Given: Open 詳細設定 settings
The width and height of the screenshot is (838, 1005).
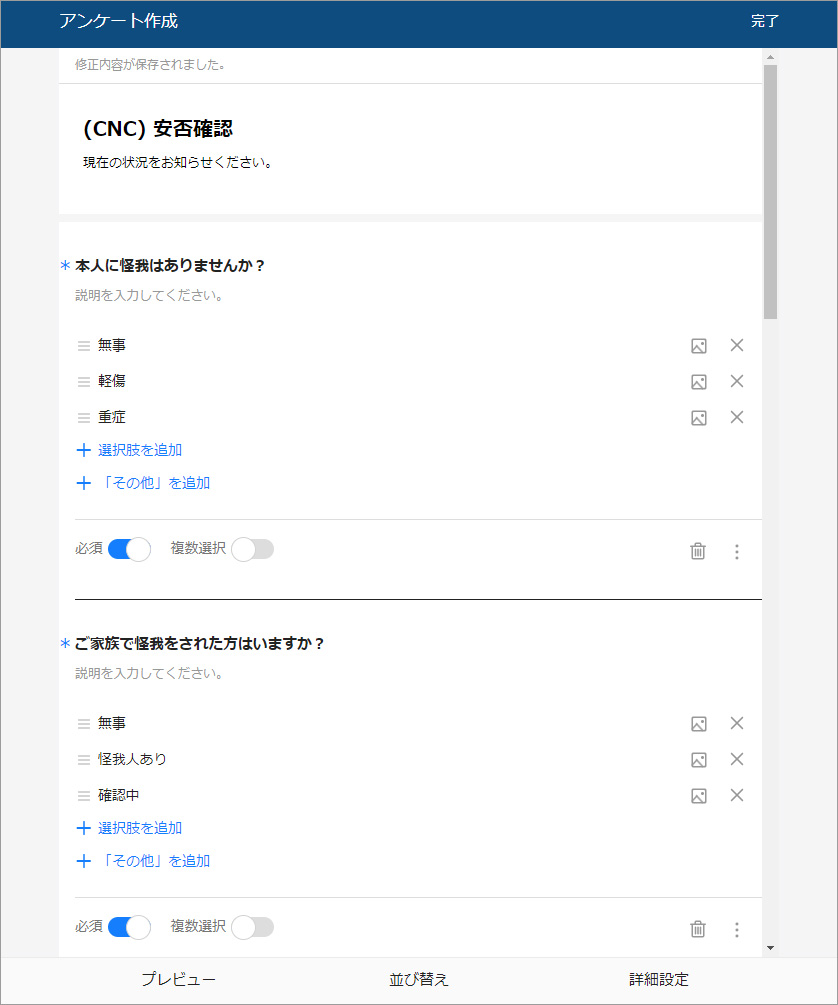Looking at the screenshot, I should pos(659,980).
